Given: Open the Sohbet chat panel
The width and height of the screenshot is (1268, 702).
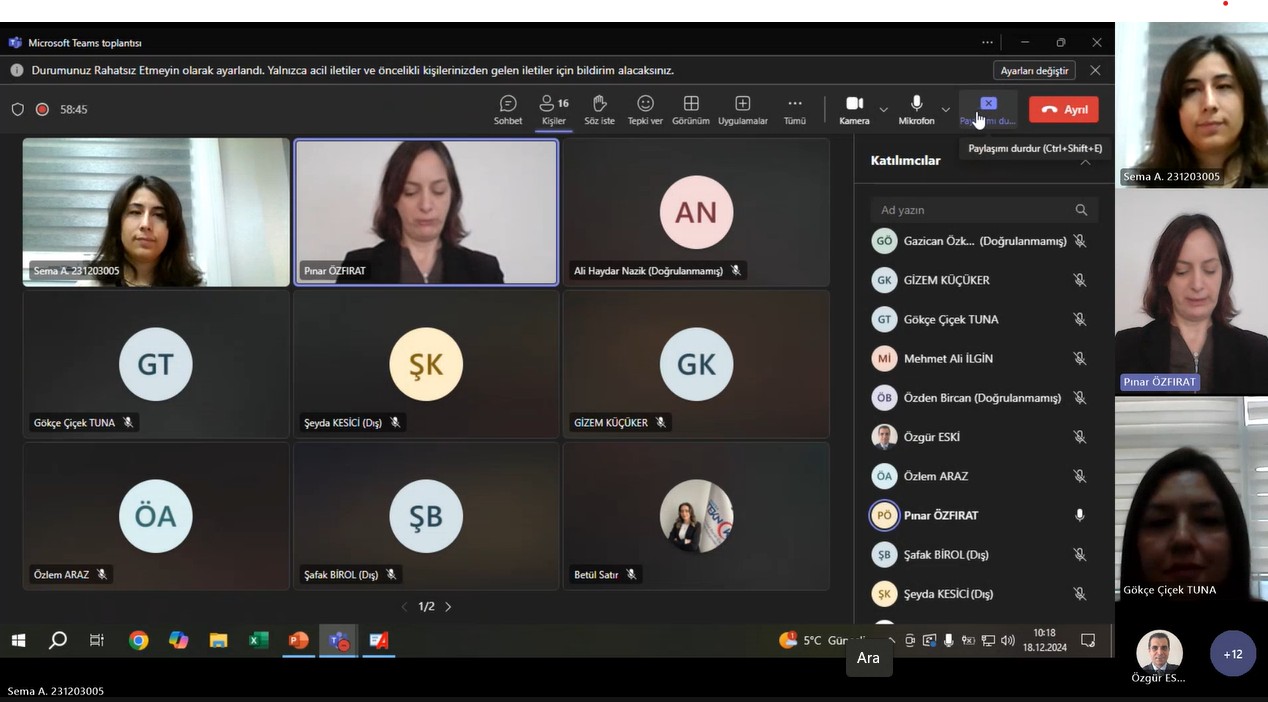Looking at the screenshot, I should tap(508, 109).
